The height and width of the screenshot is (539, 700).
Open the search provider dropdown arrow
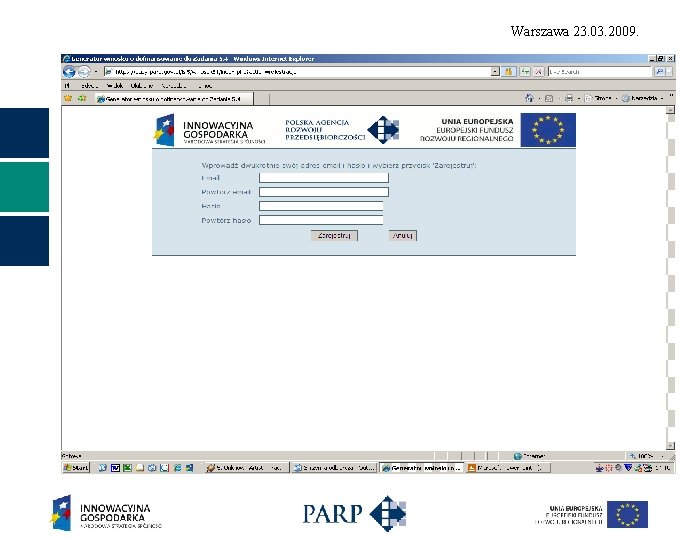669,71
